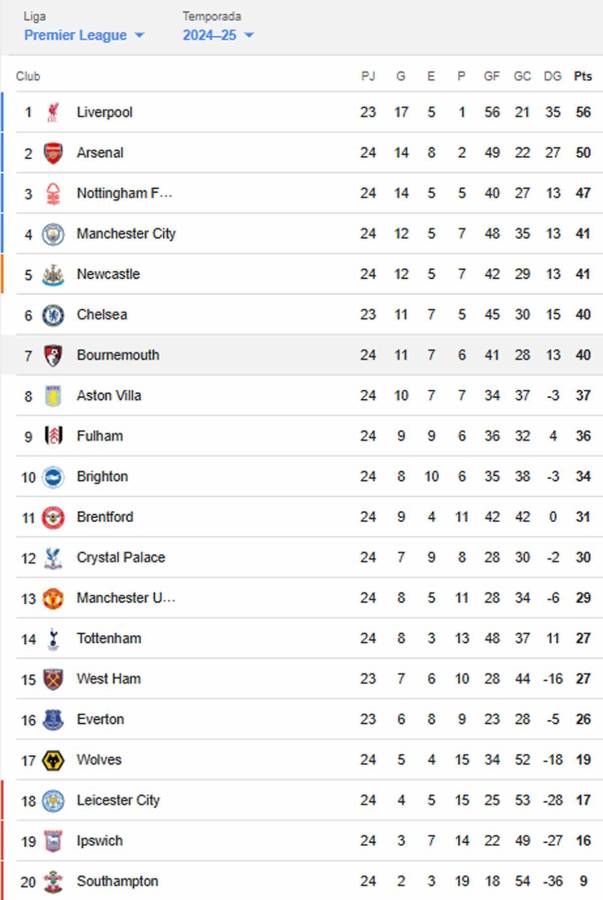This screenshot has width=603, height=900.
Task: Click Liverpool's blue position indicator bar
Action: [x=2, y=112]
